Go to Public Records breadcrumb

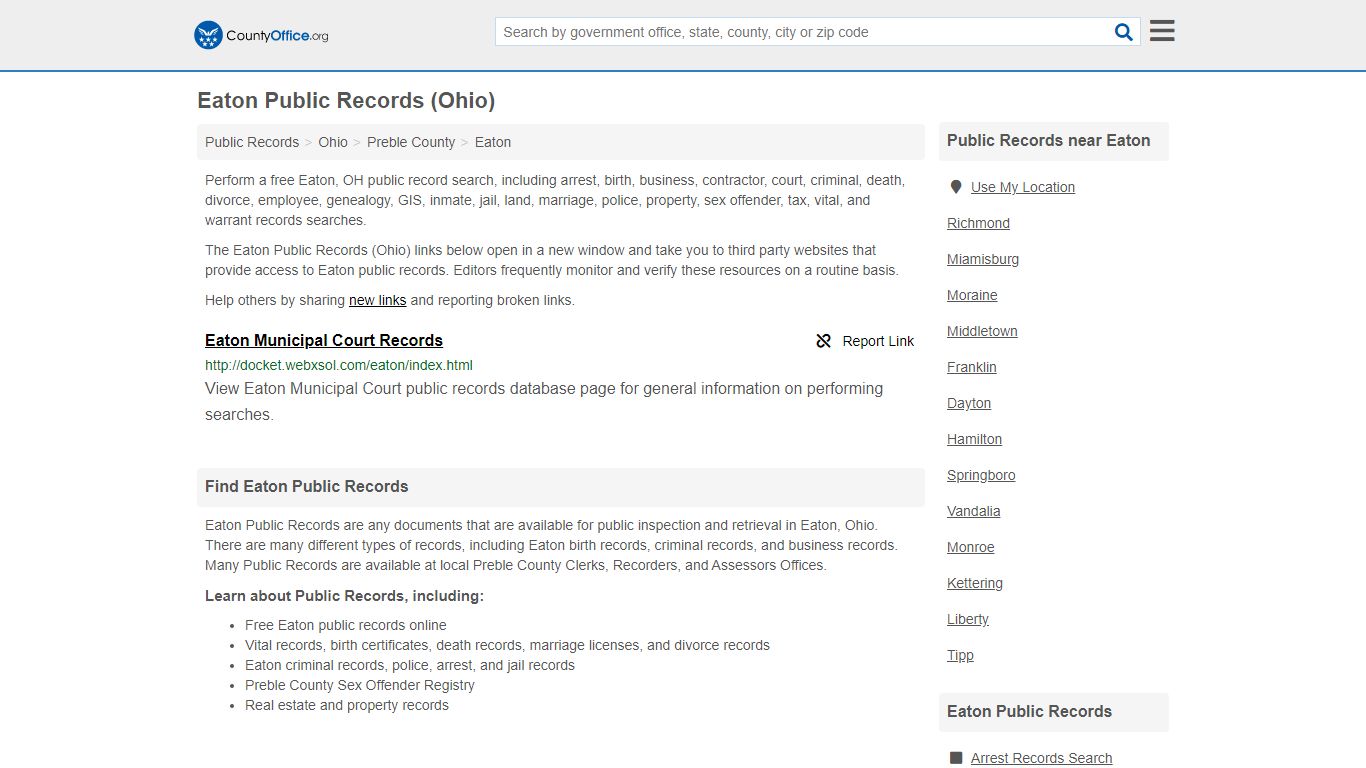pyautogui.click(x=252, y=142)
